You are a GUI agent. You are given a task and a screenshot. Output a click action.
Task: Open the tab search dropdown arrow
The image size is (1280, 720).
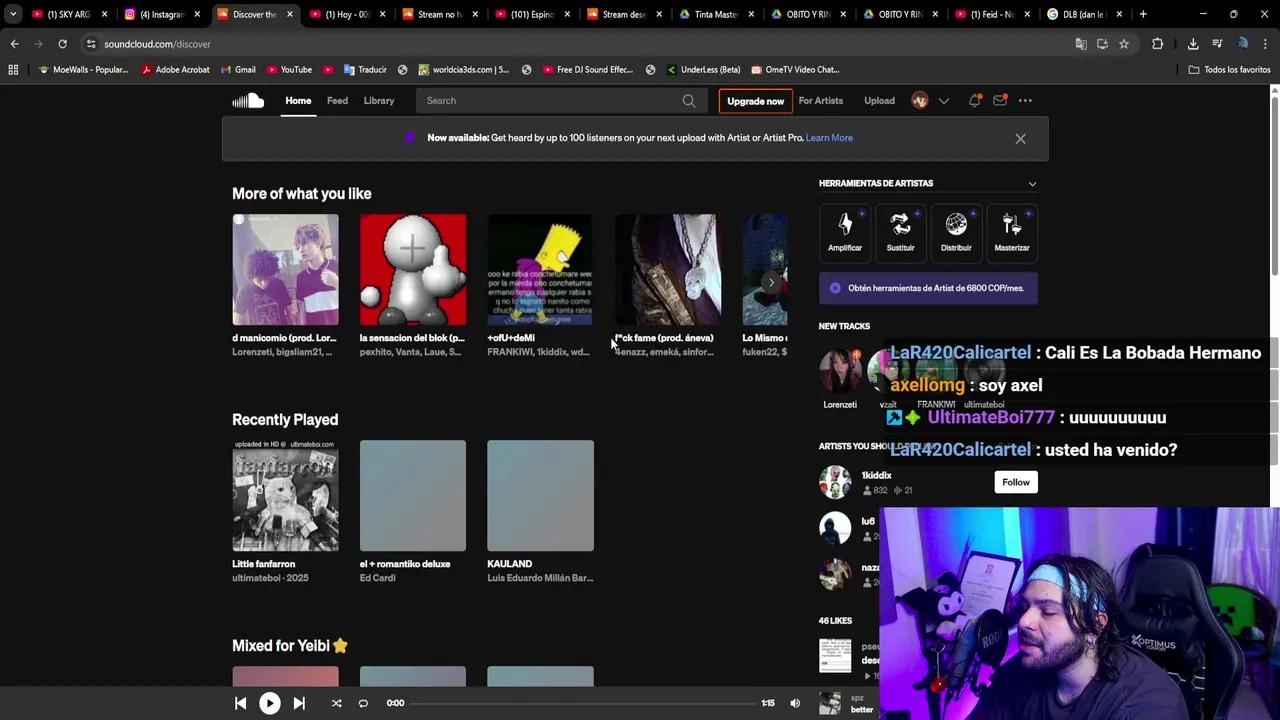[x=12, y=14]
